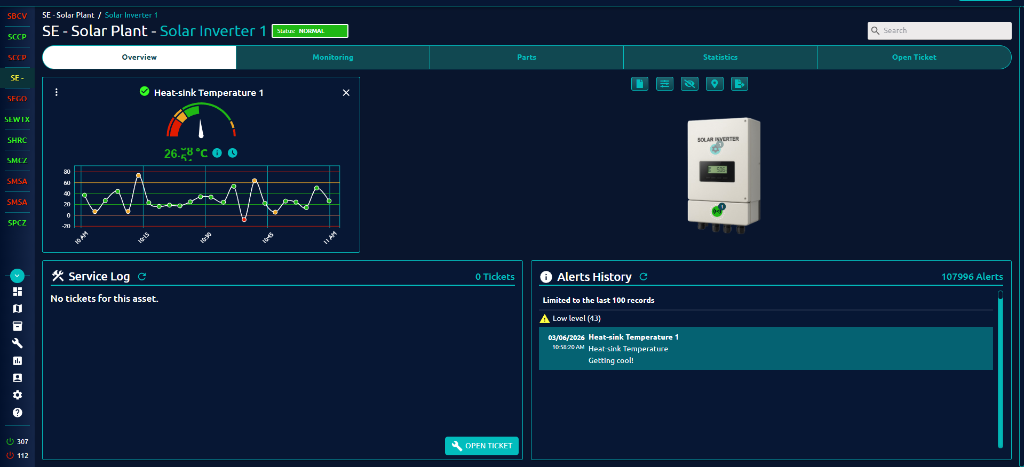Viewport: 1024px width, 467px height.
Task: Click the help question mark icon
Action: pyautogui.click(x=17, y=412)
